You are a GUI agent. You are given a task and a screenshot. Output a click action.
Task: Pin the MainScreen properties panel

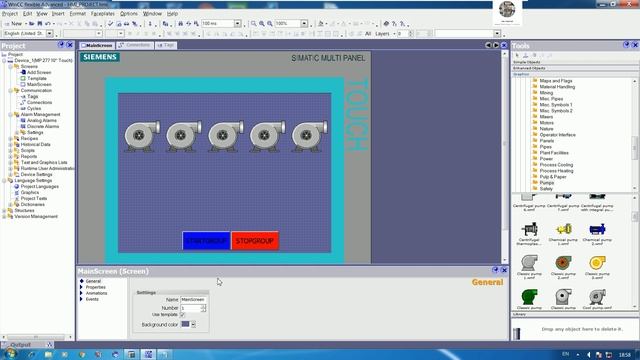click(x=496, y=270)
